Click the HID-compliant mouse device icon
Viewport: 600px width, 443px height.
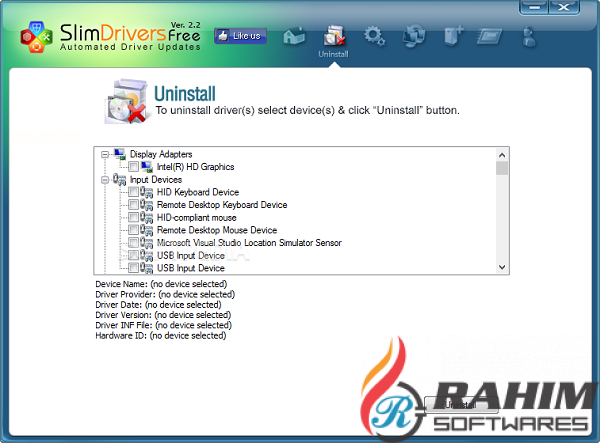coord(147,217)
